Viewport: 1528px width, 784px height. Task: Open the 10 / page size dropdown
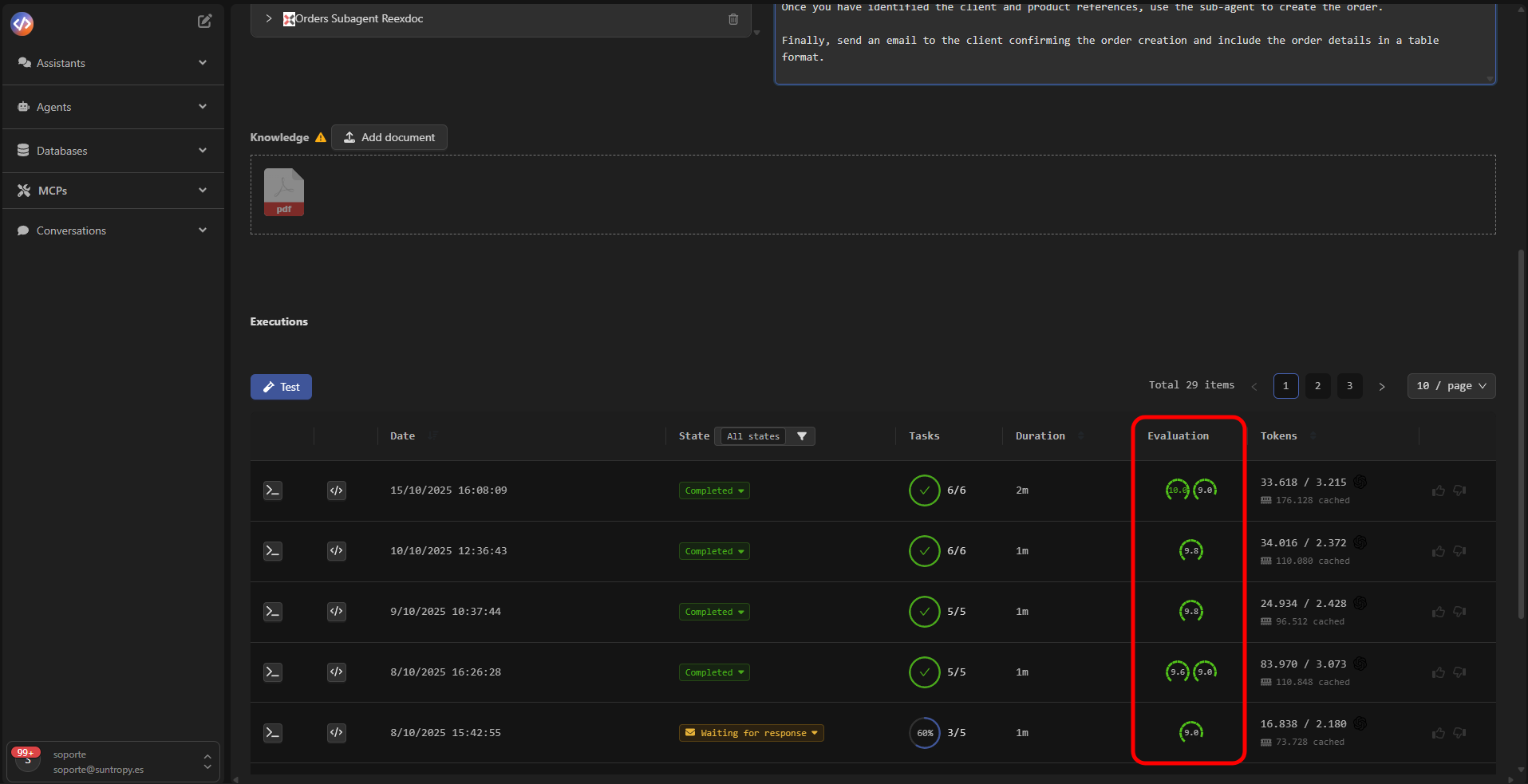pyautogui.click(x=1451, y=386)
